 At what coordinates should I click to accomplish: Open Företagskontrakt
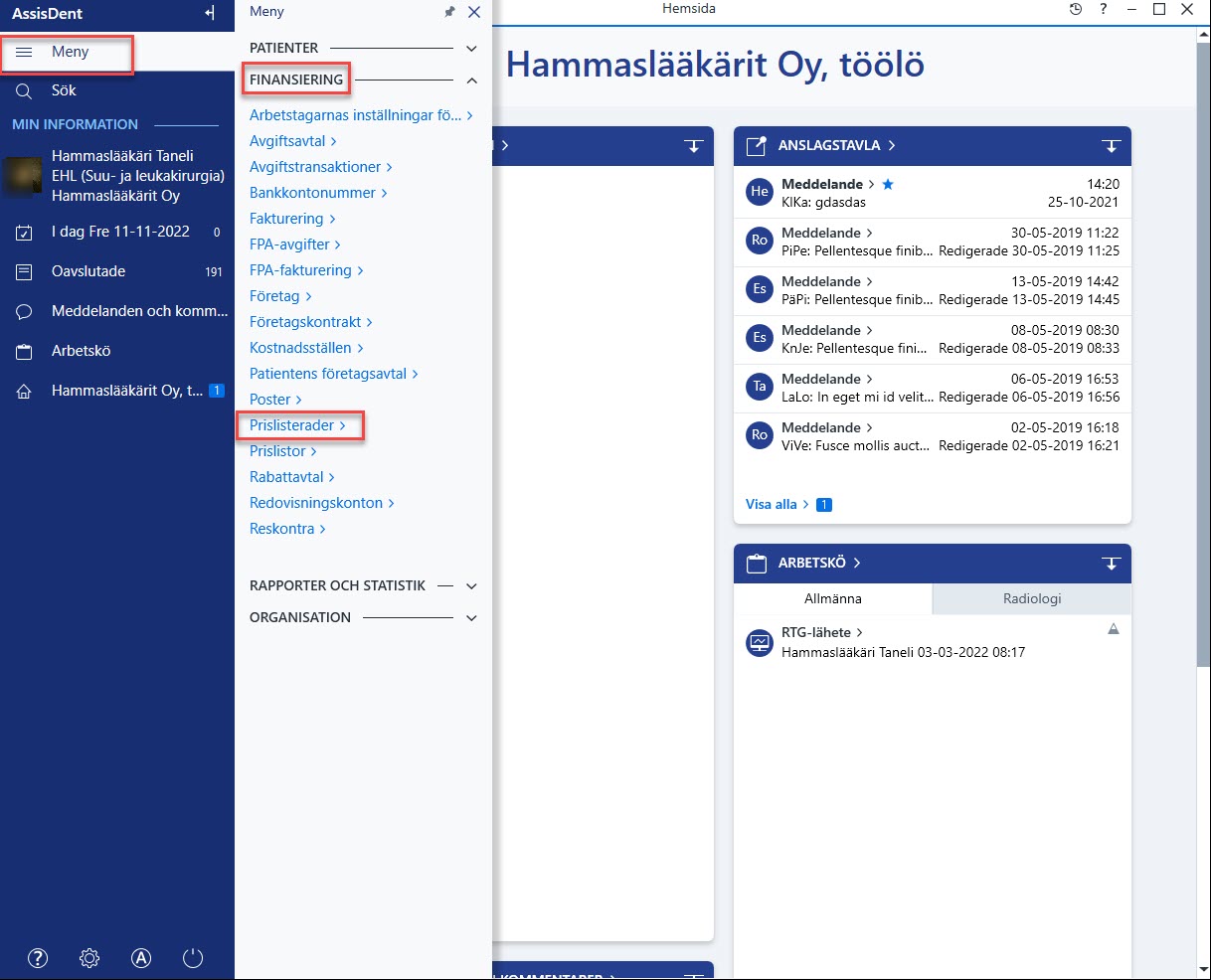(311, 322)
